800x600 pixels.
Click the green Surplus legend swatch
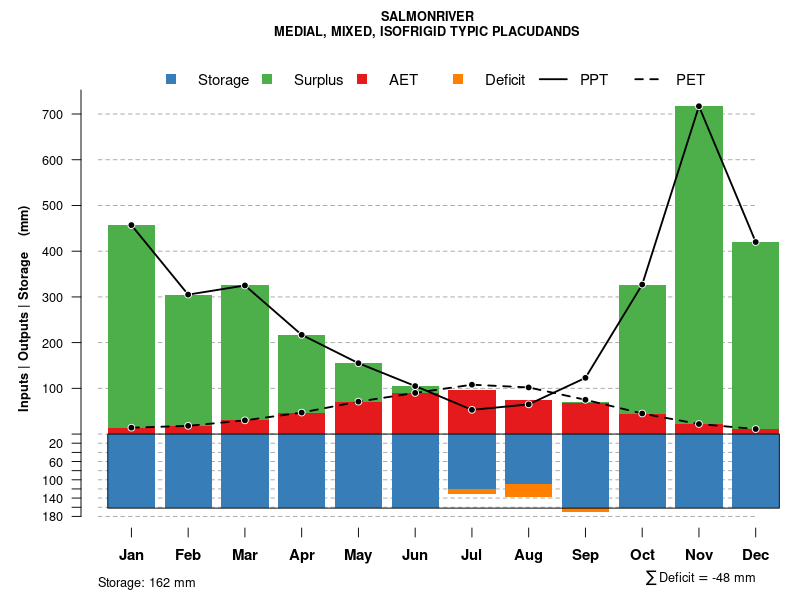tap(267, 80)
